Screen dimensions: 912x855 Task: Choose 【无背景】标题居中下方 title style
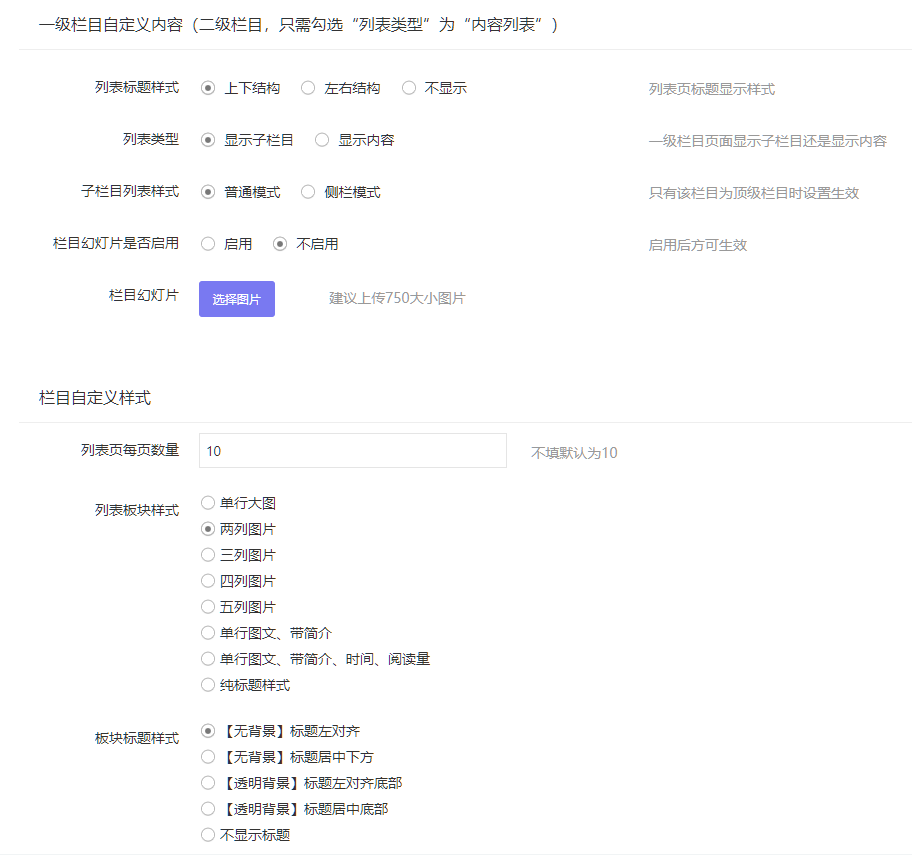coord(208,757)
